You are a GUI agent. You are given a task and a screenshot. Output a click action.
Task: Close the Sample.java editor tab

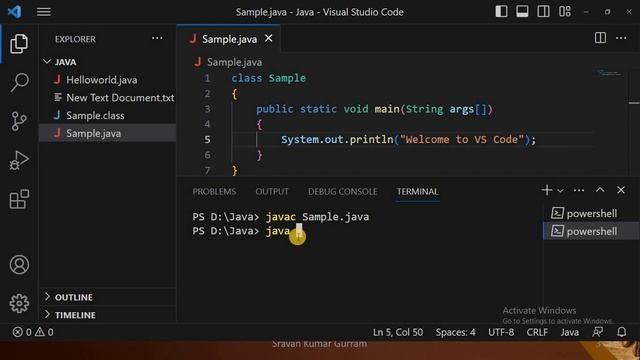click(x=269, y=38)
